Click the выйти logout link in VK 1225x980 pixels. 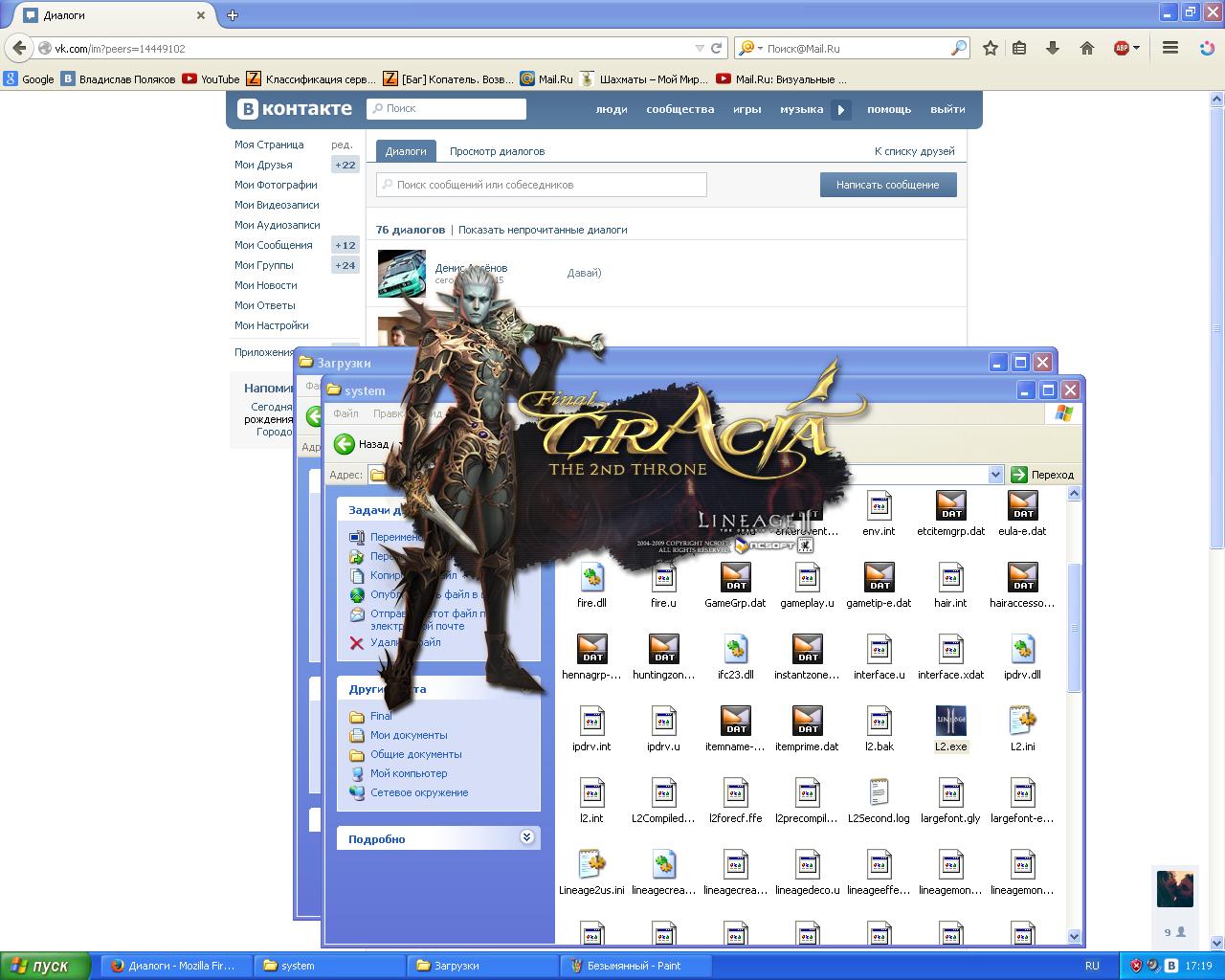click(947, 109)
